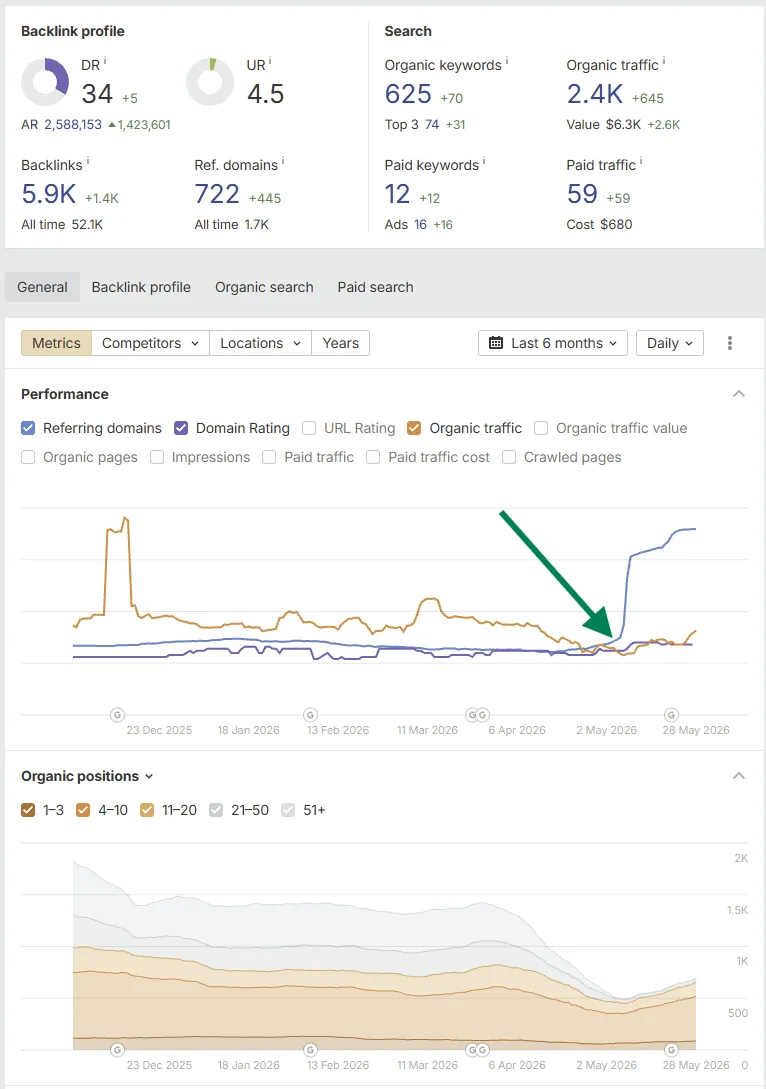Toggle Domain Rating checkbox
This screenshot has width=766, height=1089.
pos(181,428)
